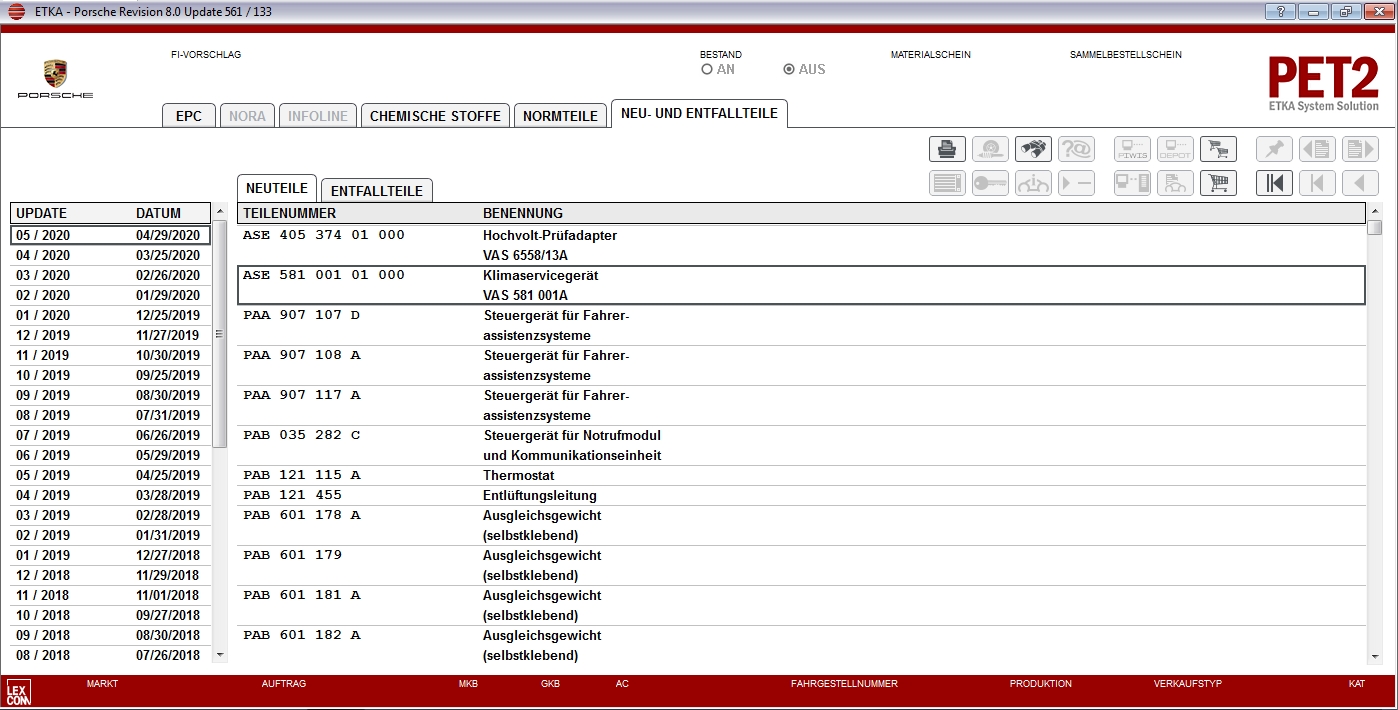Click the list view icon
Image resolution: width=1398 pixels, height=710 pixels.
[x=947, y=183]
